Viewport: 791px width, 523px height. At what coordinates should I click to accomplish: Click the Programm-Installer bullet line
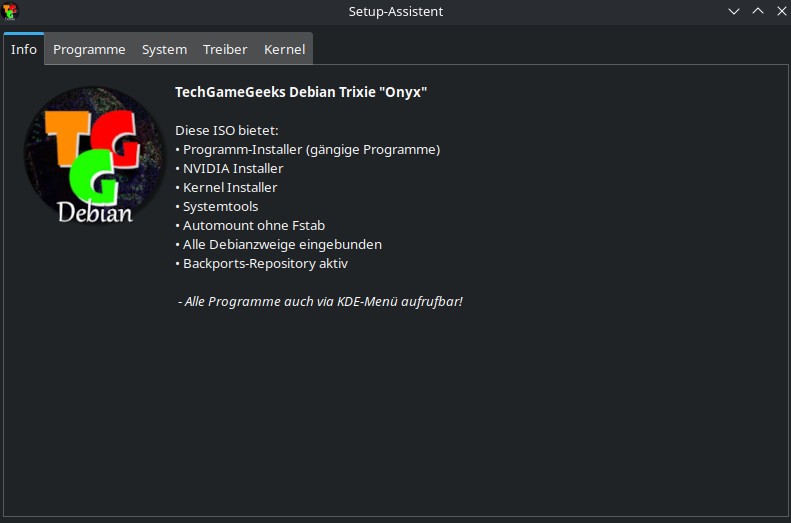(x=308, y=150)
